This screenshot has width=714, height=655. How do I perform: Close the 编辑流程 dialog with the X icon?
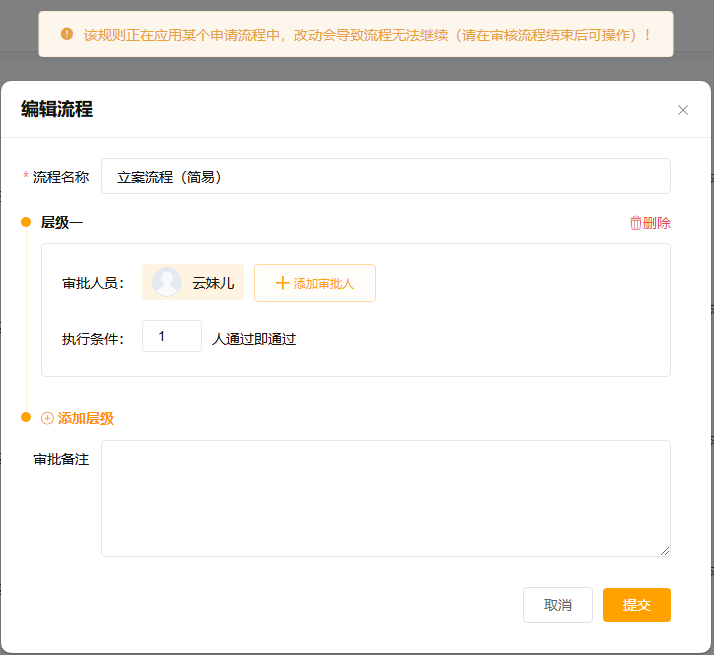click(x=683, y=110)
